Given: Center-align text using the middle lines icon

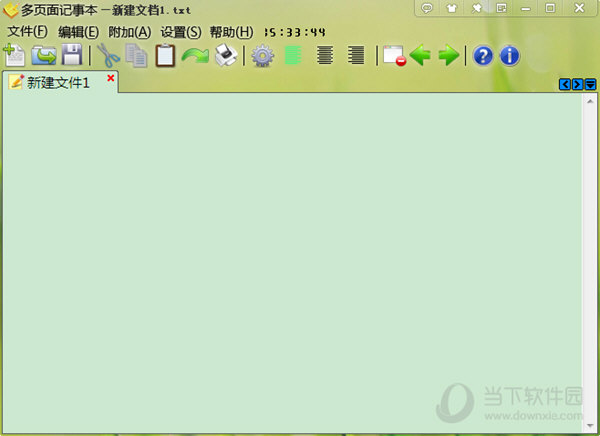Looking at the screenshot, I should [x=325, y=55].
